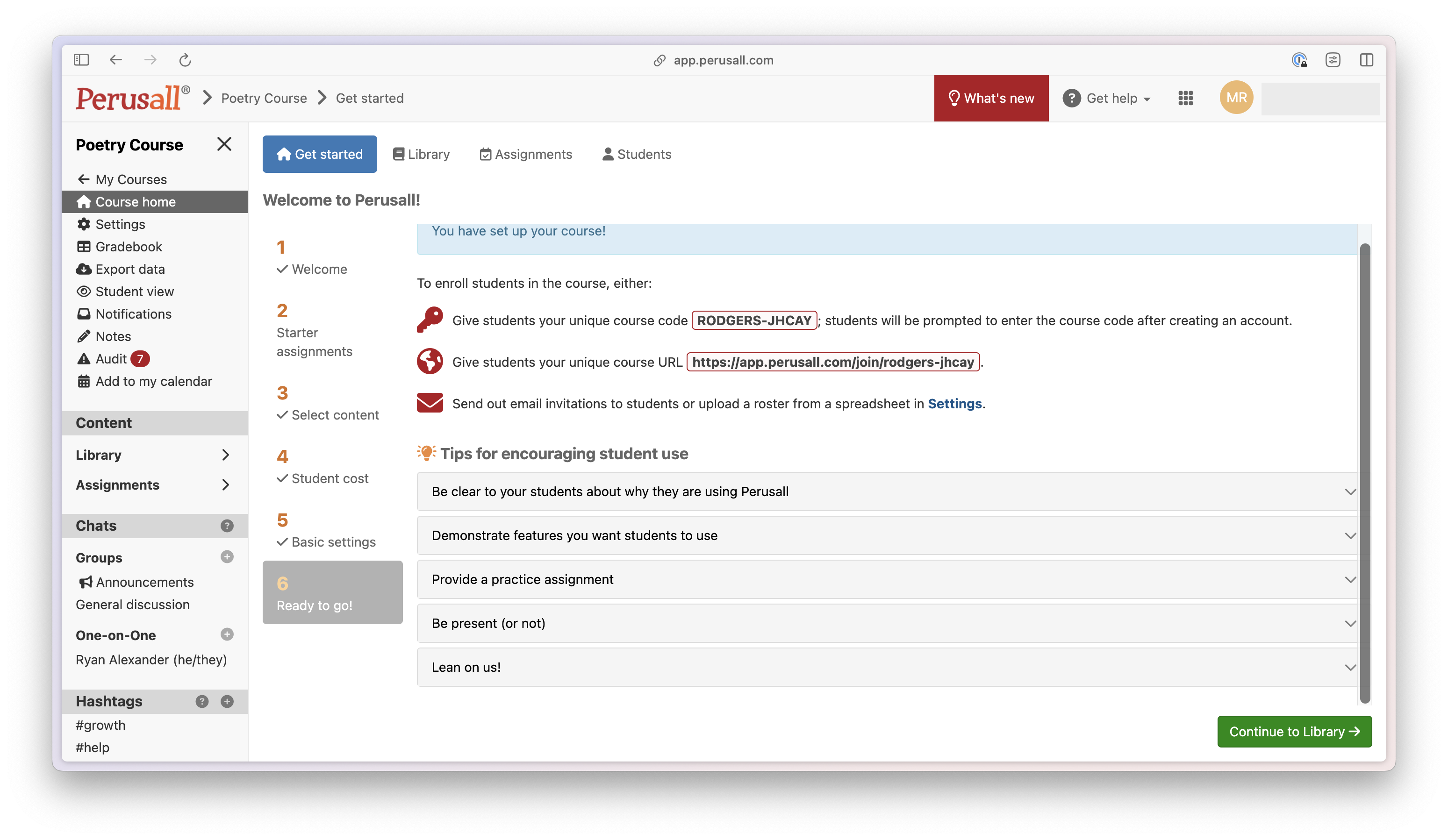
Task: Click the Get started breadcrumb
Action: pos(370,98)
